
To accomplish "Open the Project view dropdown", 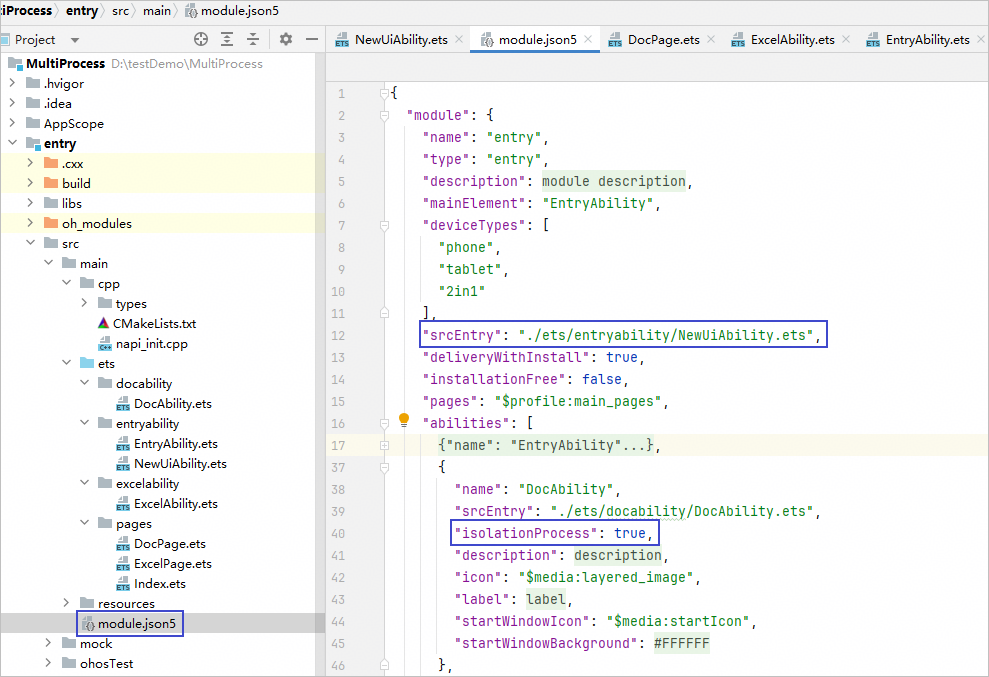I will coord(75,40).
